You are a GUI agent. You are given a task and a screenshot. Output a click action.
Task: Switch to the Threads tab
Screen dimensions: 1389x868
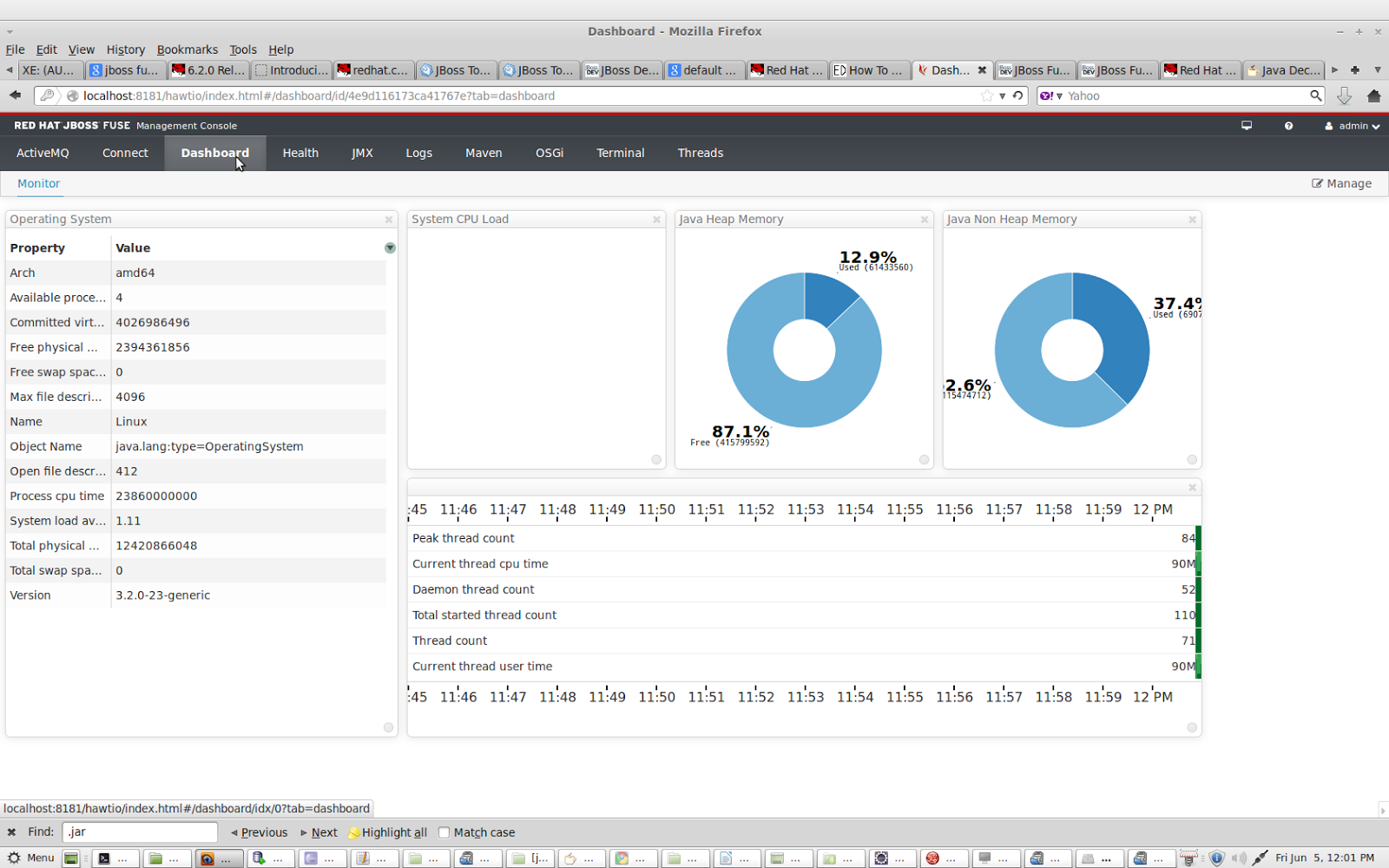[700, 153]
